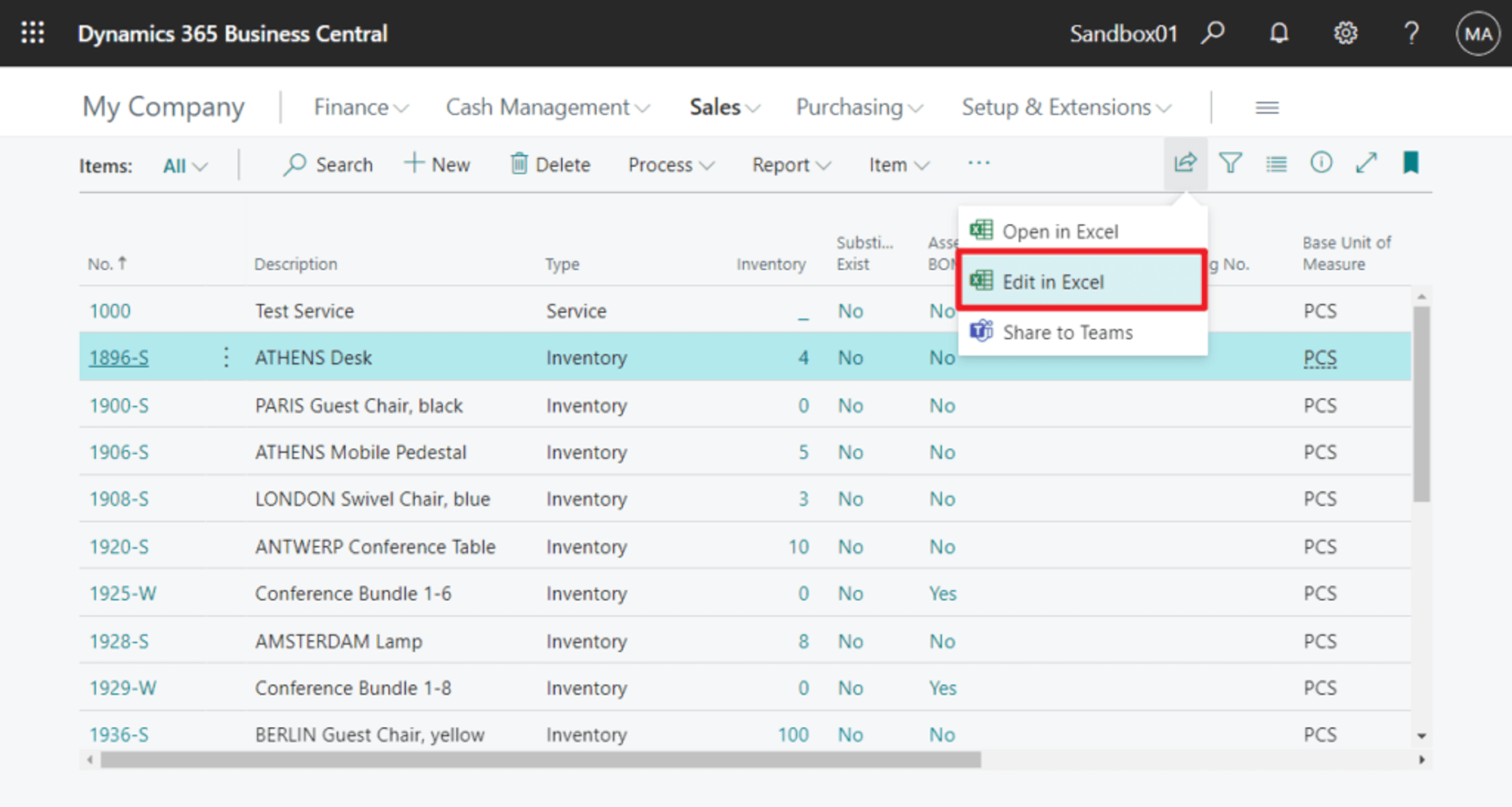The height and width of the screenshot is (807, 1512).
Task: Open the settings gear
Action: 1345,33
